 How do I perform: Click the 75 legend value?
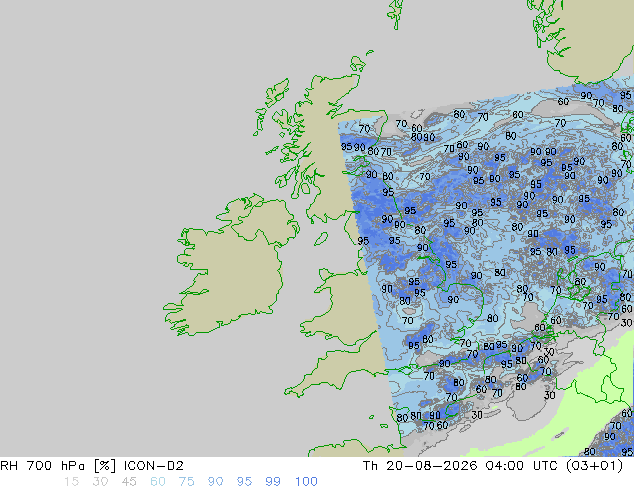[186, 482]
